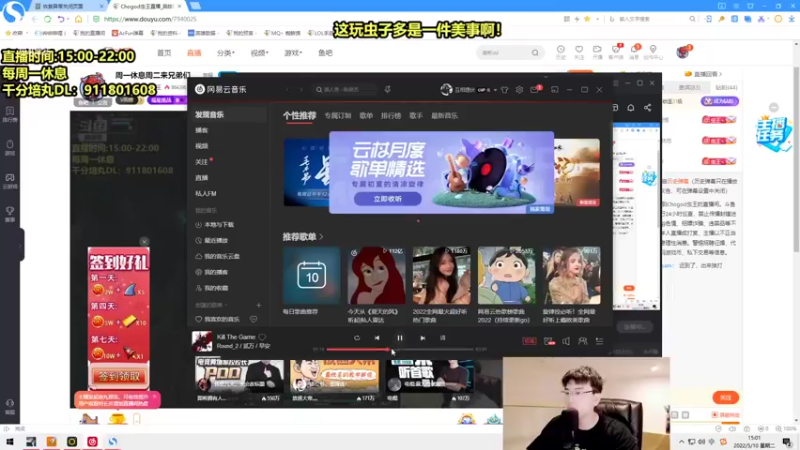Viewport: 800px width, 450px height.
Task: Open Douyu follow heart icon
Action: (579, 52)
